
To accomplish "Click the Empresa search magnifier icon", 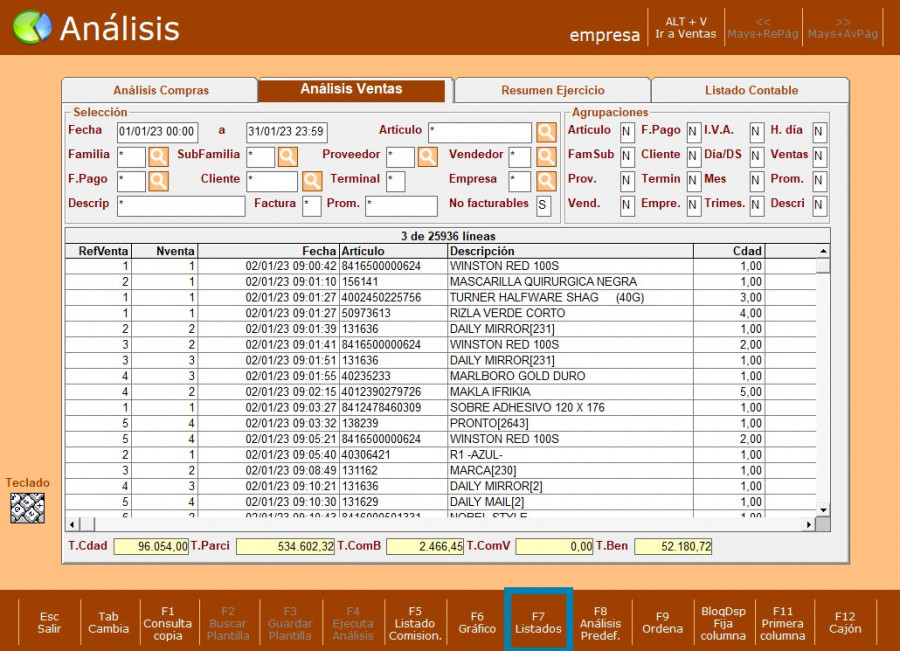I will click(x=545, y=181).
